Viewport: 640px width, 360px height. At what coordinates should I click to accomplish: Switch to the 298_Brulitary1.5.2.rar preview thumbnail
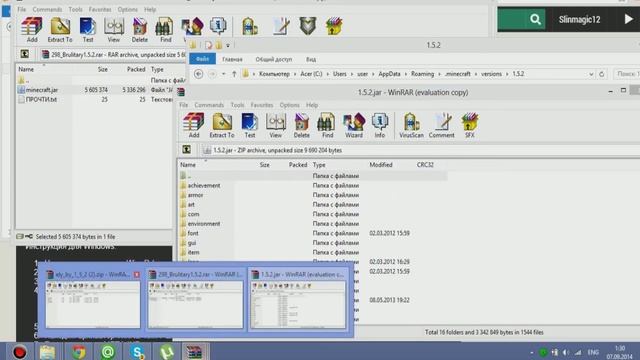click(x=195, y=300)
